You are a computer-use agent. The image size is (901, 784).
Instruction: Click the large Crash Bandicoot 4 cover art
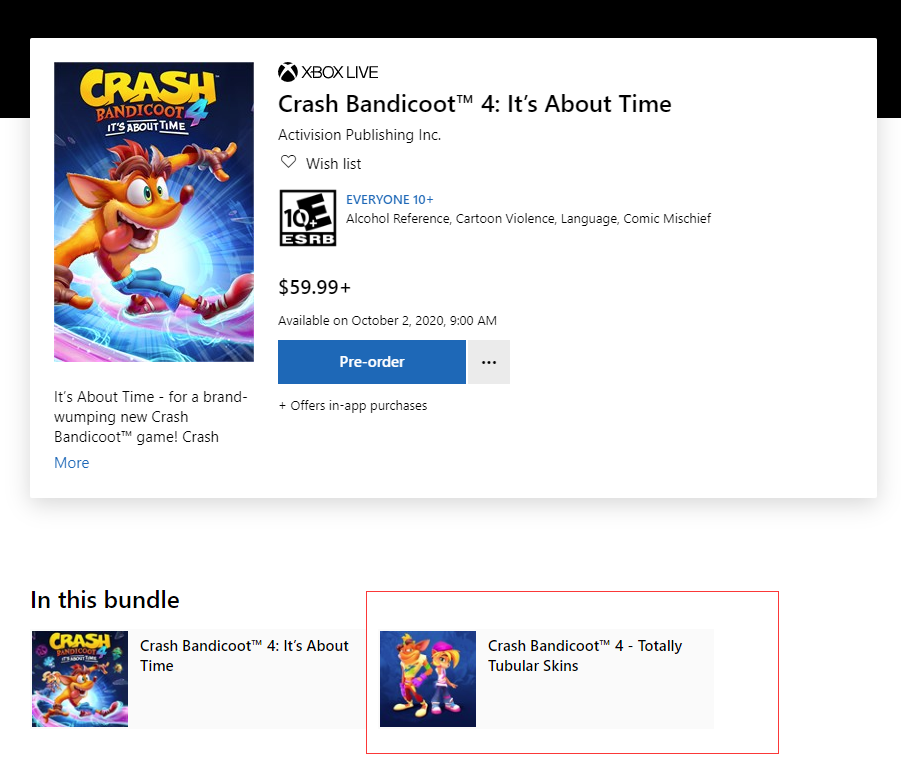(154, 212)
